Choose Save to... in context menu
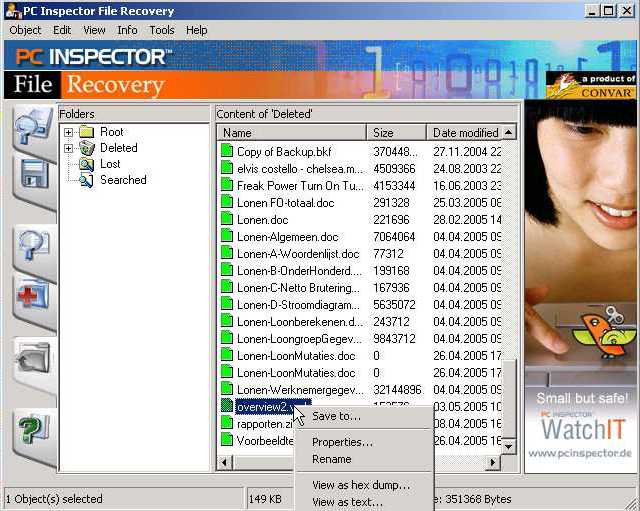Viewport: 640px width, 511px height. coord(364,416)
